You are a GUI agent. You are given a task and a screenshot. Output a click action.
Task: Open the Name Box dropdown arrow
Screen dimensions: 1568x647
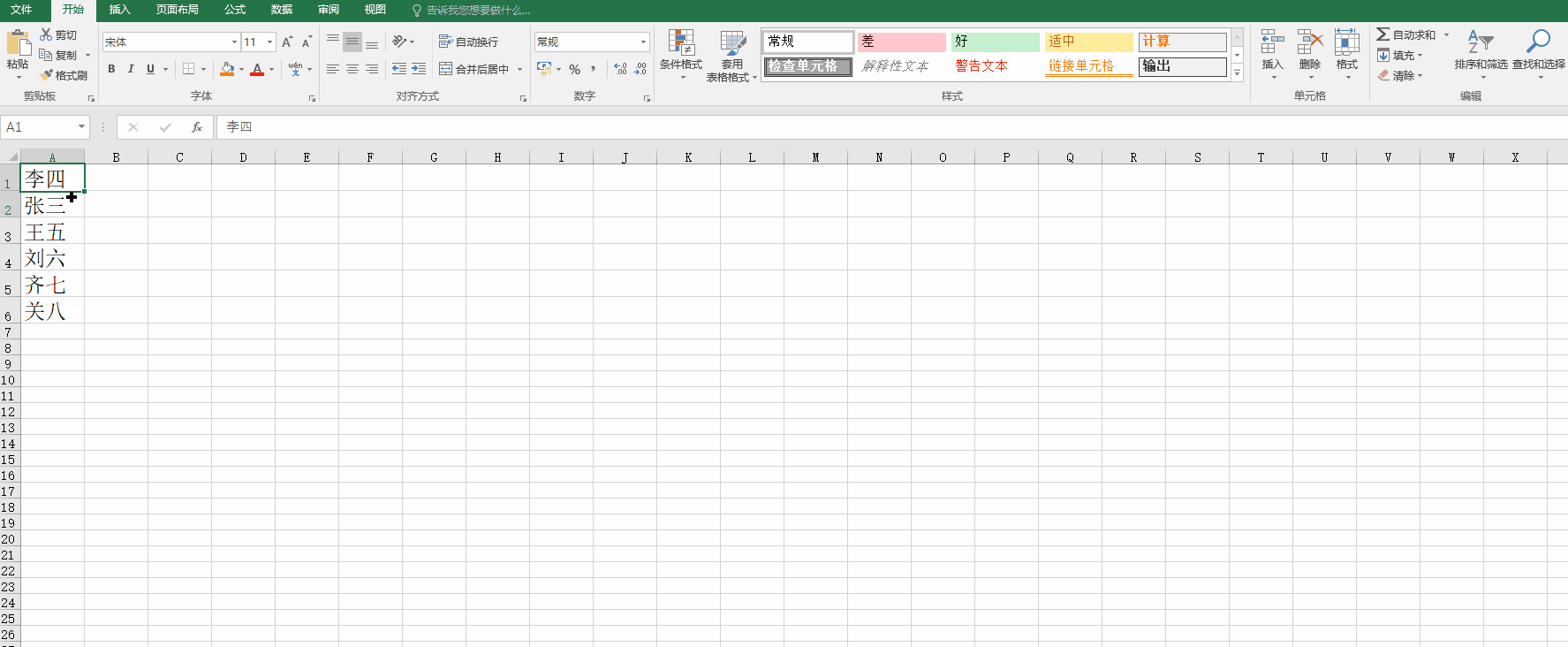[x=81, y=127]
